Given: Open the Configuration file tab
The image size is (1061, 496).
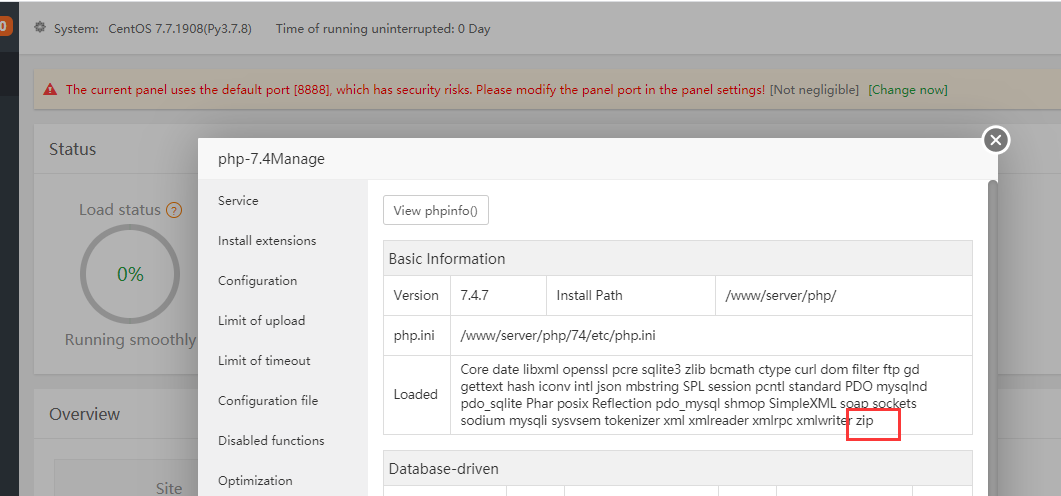Looking at the screenshot, I should pos(268,401).
